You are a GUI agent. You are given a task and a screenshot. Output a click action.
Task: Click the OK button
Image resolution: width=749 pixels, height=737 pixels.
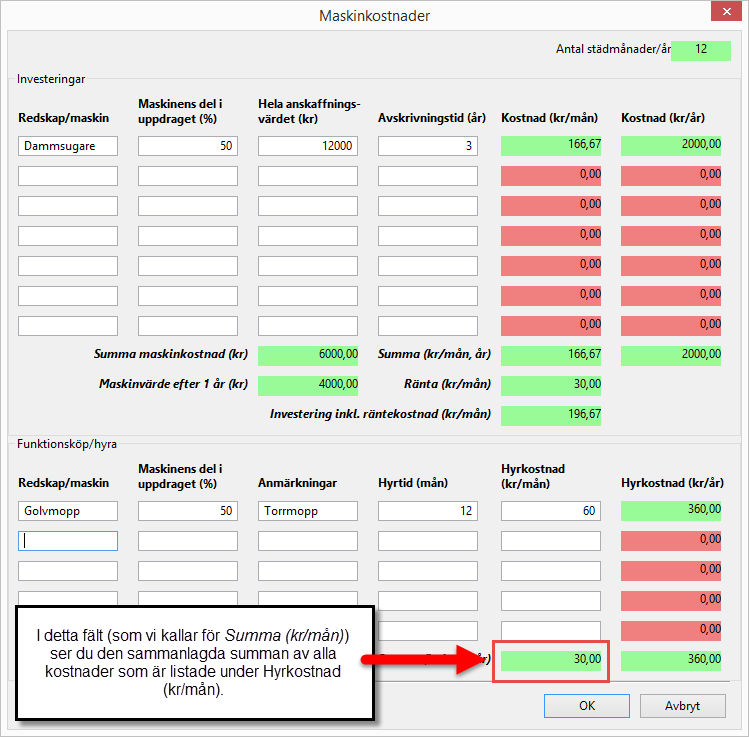point(586,705)
